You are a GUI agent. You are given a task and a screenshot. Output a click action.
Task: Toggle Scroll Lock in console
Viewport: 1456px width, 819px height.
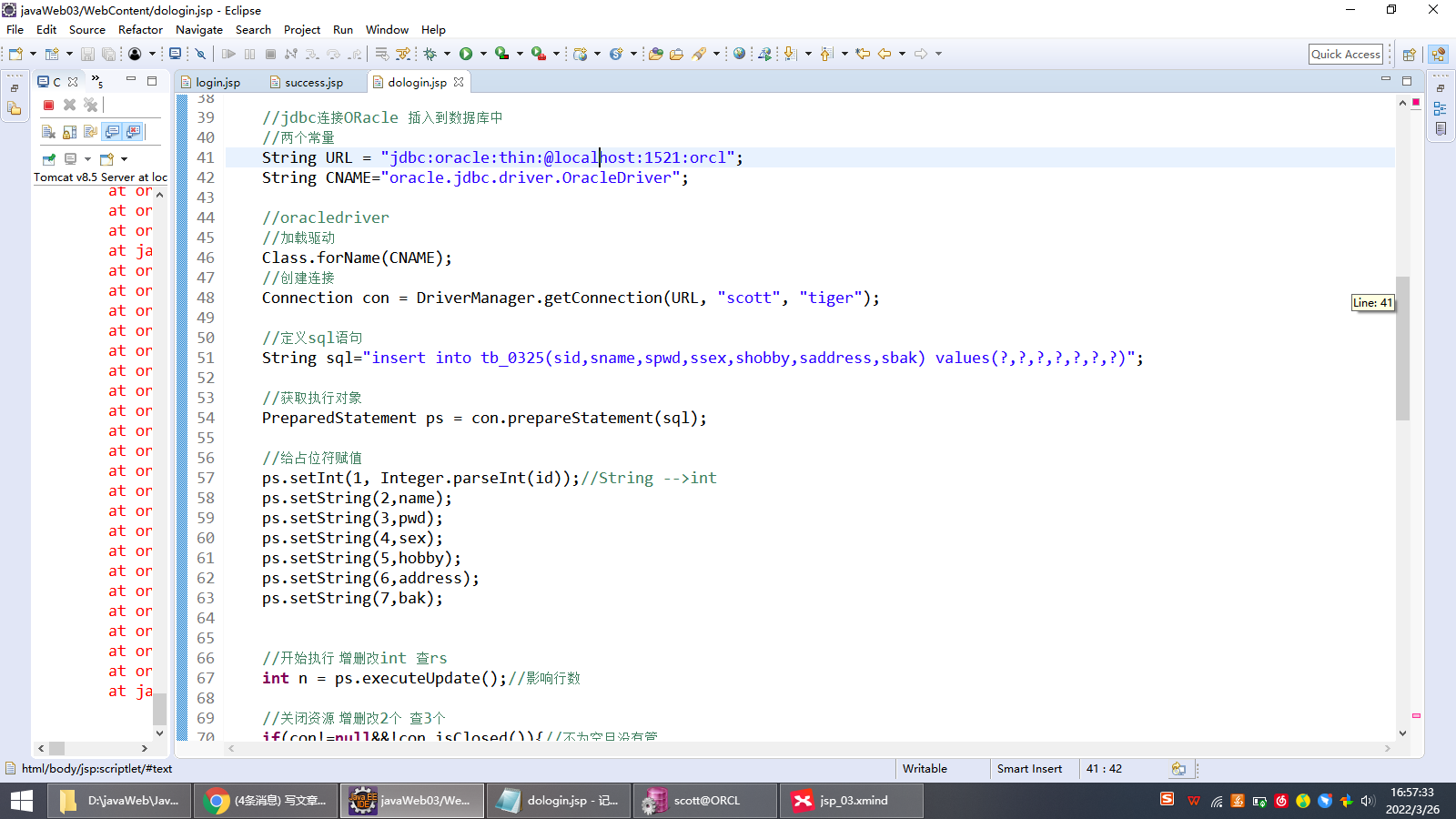69,132
